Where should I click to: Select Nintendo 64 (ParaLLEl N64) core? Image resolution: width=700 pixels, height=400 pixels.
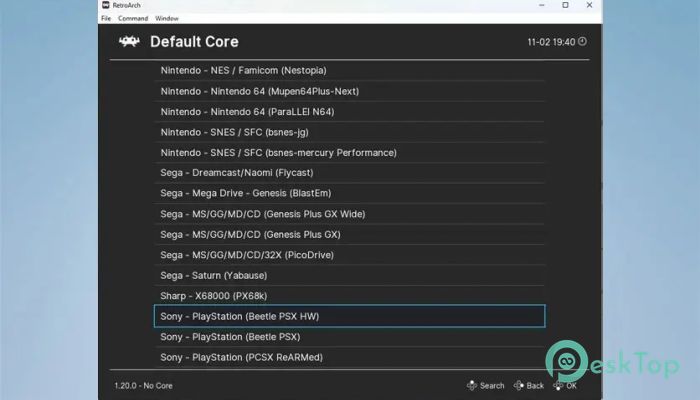[350, 112]
